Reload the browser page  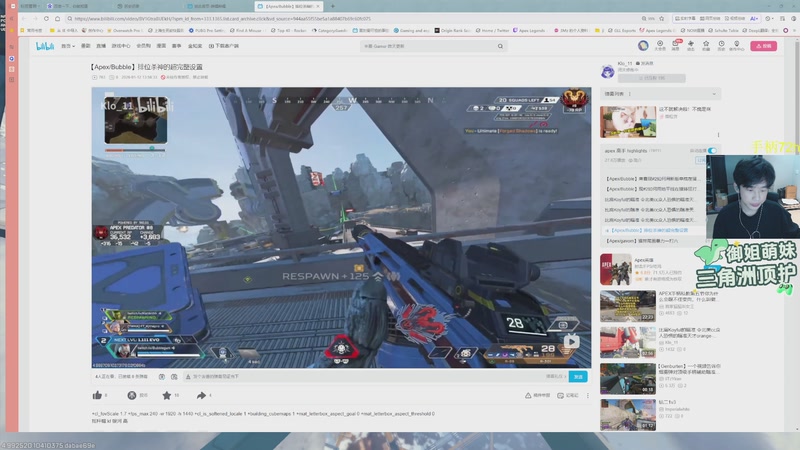point(46,18)
